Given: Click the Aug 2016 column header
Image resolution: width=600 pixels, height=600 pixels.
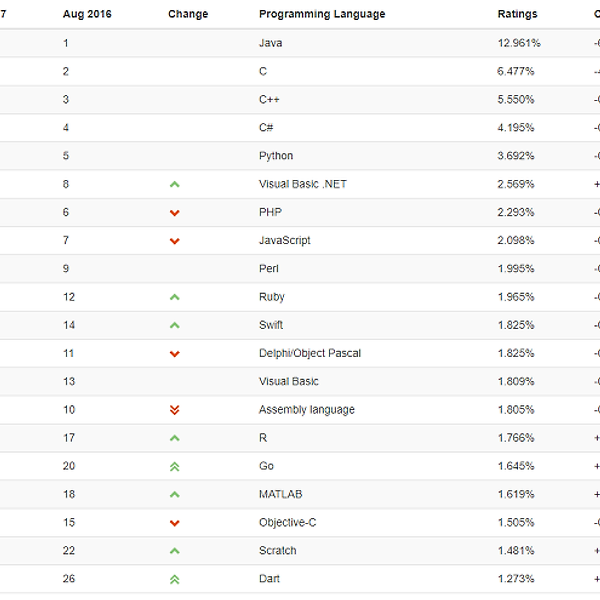Looking at the screenshot, I should (x=87, y=14).
